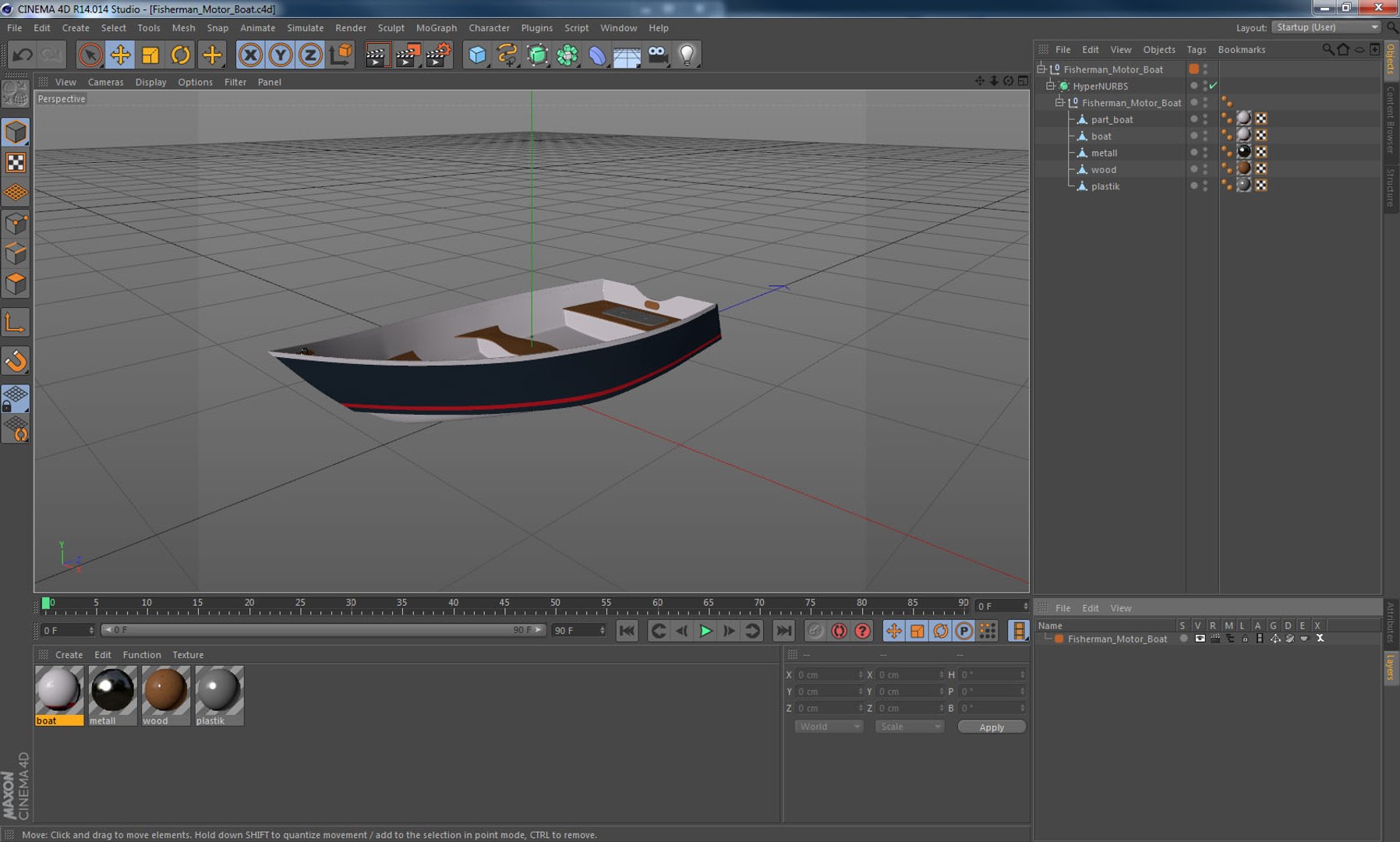
Task: Open the MoGraph menu
Action: [x=436, y=28]
